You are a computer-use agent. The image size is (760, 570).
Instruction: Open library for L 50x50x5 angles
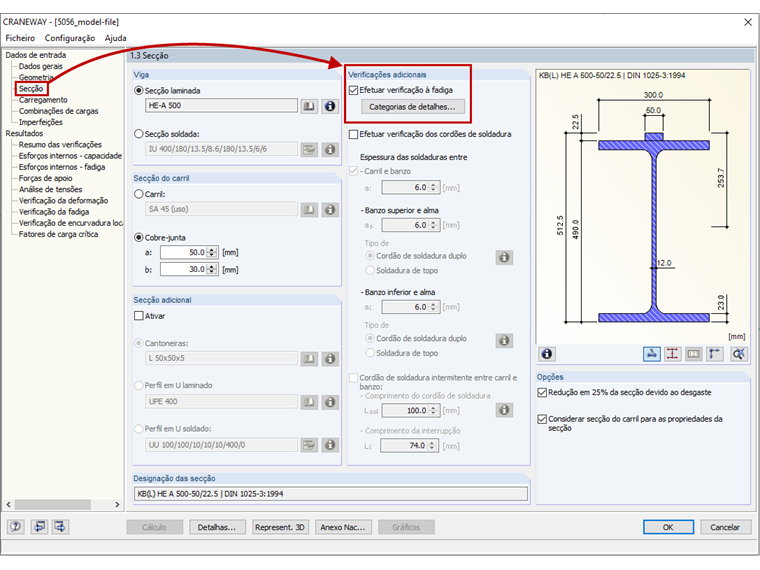(309, 359)
